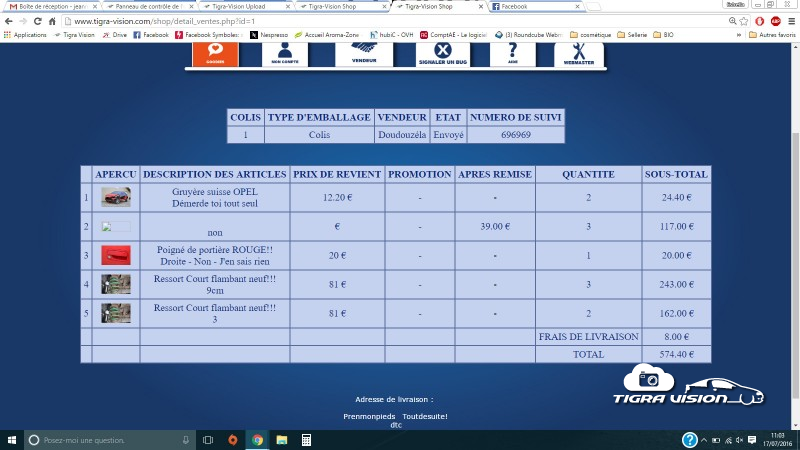Bookmark this page with star icon
This screenshot has width=800, height=450.
(x=743, y=20)
